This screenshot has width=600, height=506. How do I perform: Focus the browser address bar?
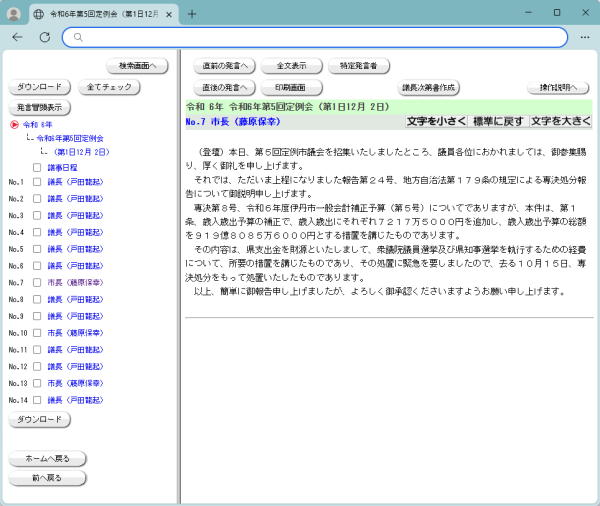tap(315, 37)
